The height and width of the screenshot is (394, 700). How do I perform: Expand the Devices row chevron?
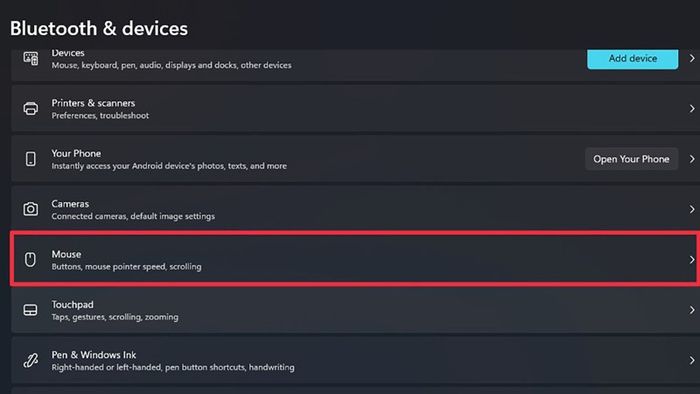[692, 58]
